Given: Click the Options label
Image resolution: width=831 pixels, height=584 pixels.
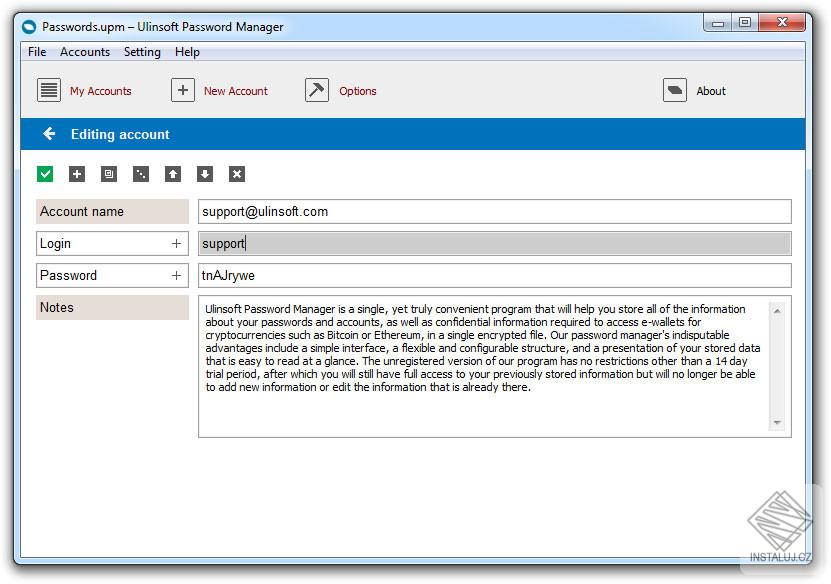Looking at the screenshot, I should (358, 91).
